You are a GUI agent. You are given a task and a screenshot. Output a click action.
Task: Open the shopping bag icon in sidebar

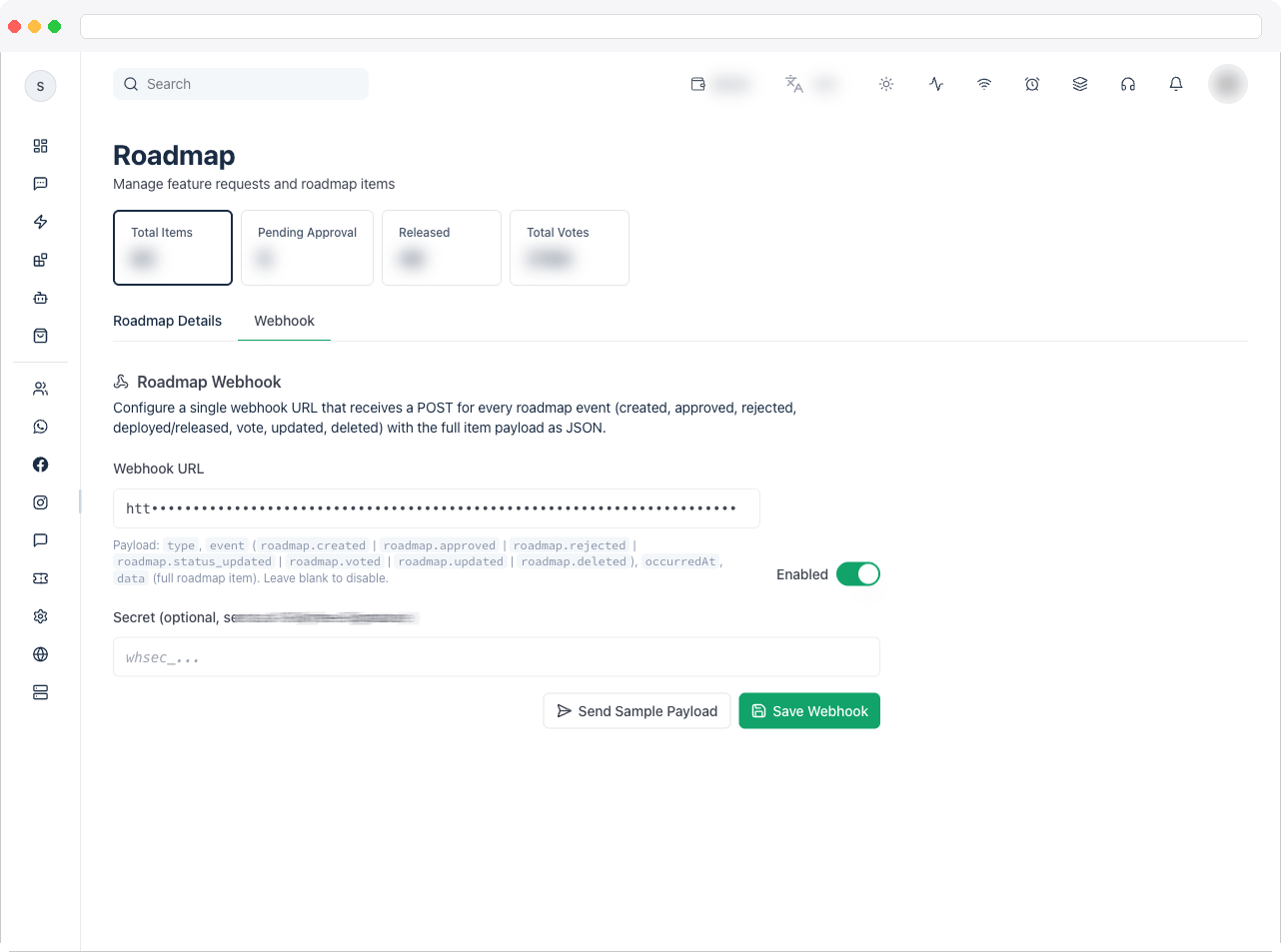[40, 336]
